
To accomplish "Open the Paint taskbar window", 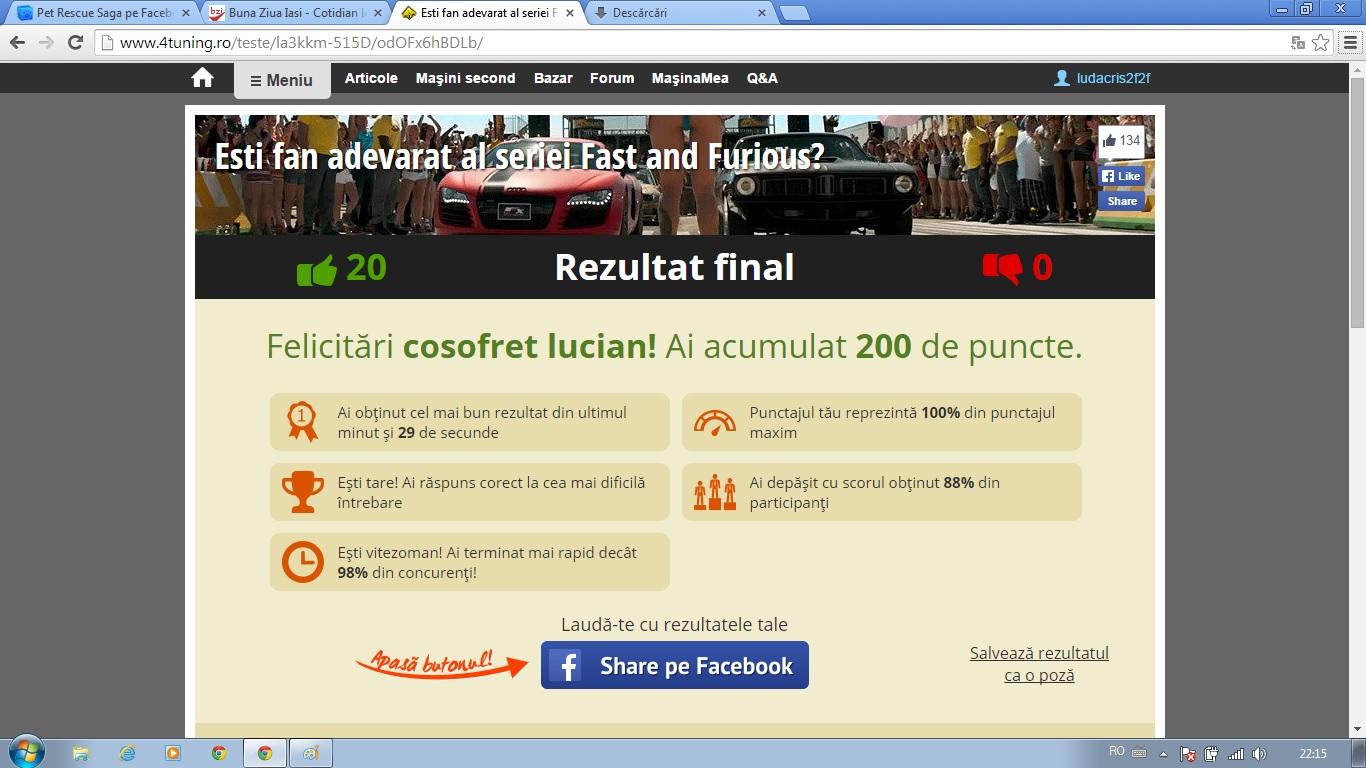I will pos(311,753).
